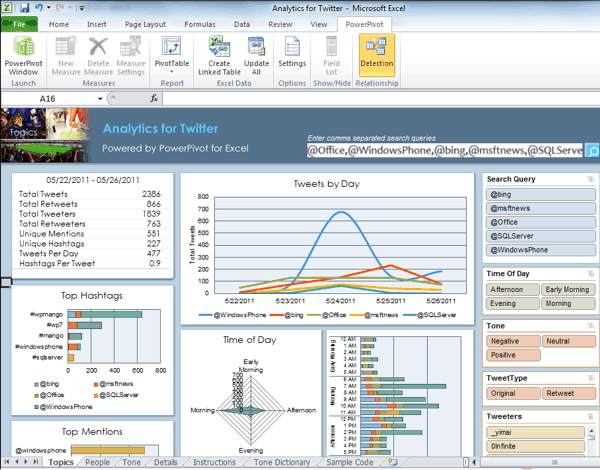Toggle the Afternoon time slicer
This screenshot has width=600, height=470.
[x=513, y=289]
